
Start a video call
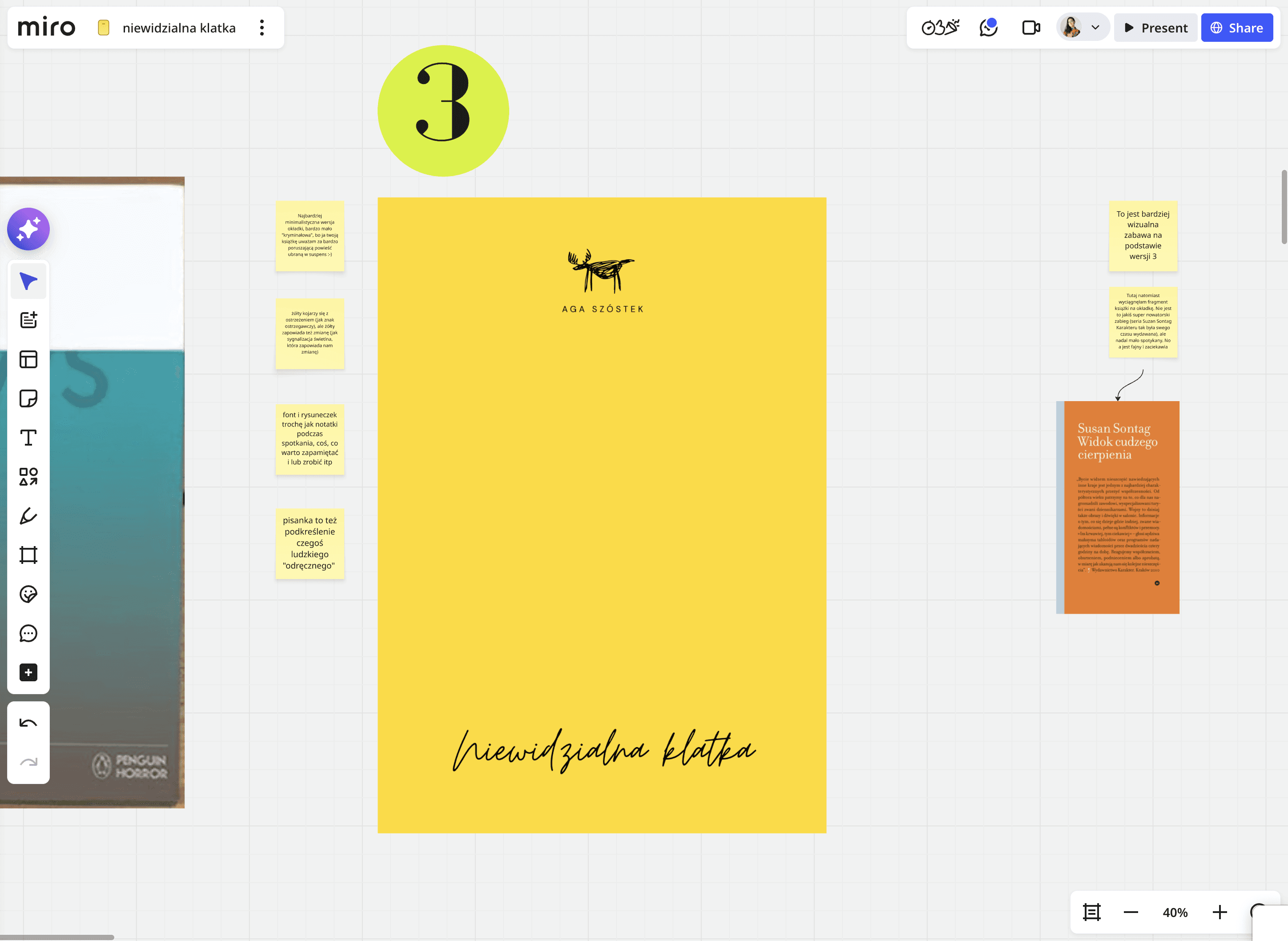point(1030,28)
